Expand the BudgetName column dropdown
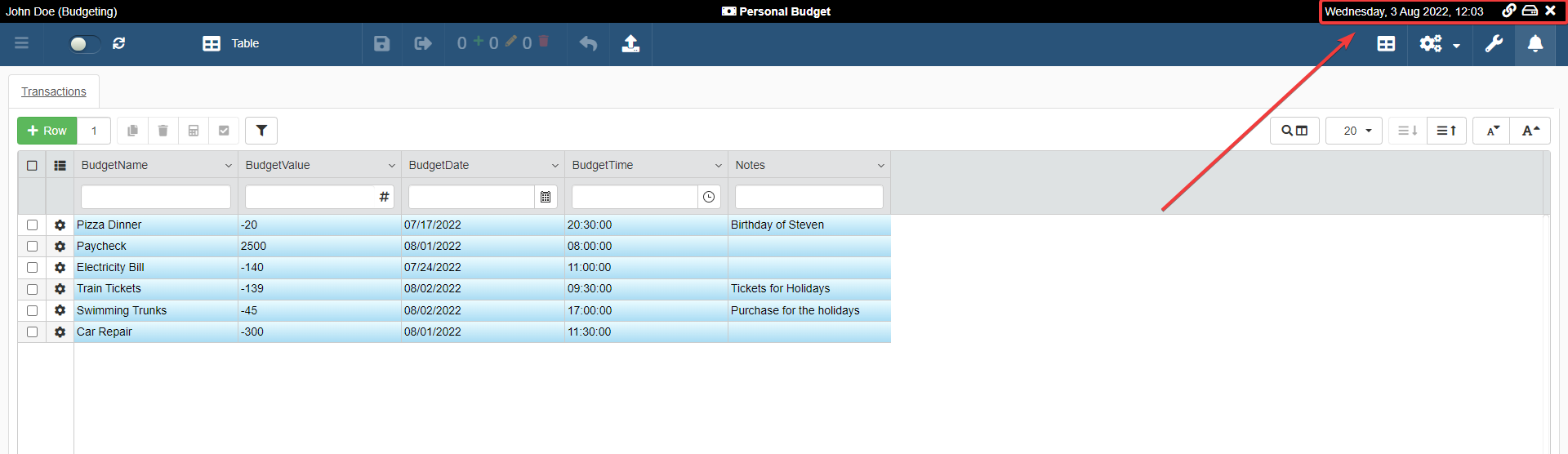This screenshot has width=1568, height=454. pos(228,166)
